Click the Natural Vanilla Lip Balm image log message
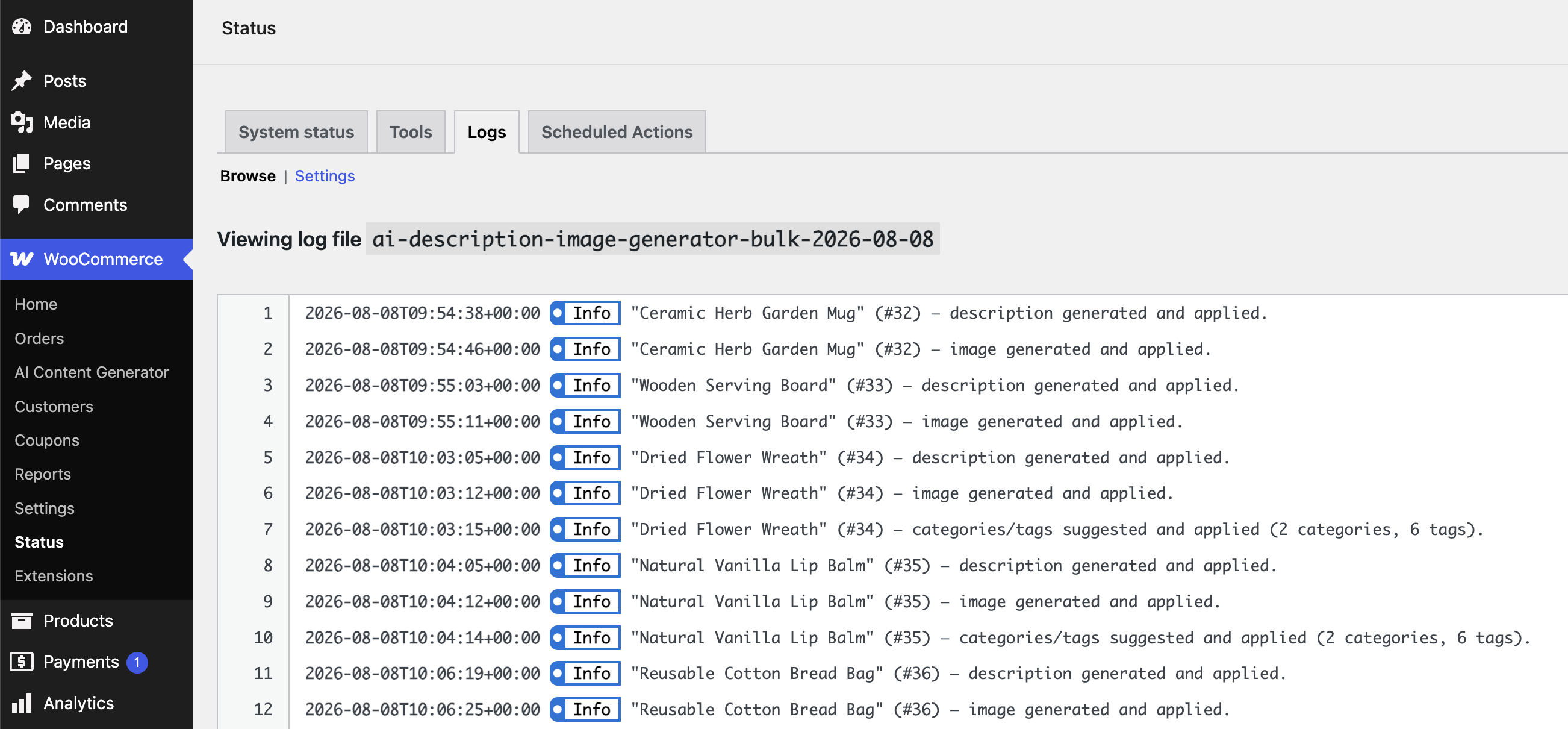Screen dimensions: 1568x729 (x=926, y=602)
